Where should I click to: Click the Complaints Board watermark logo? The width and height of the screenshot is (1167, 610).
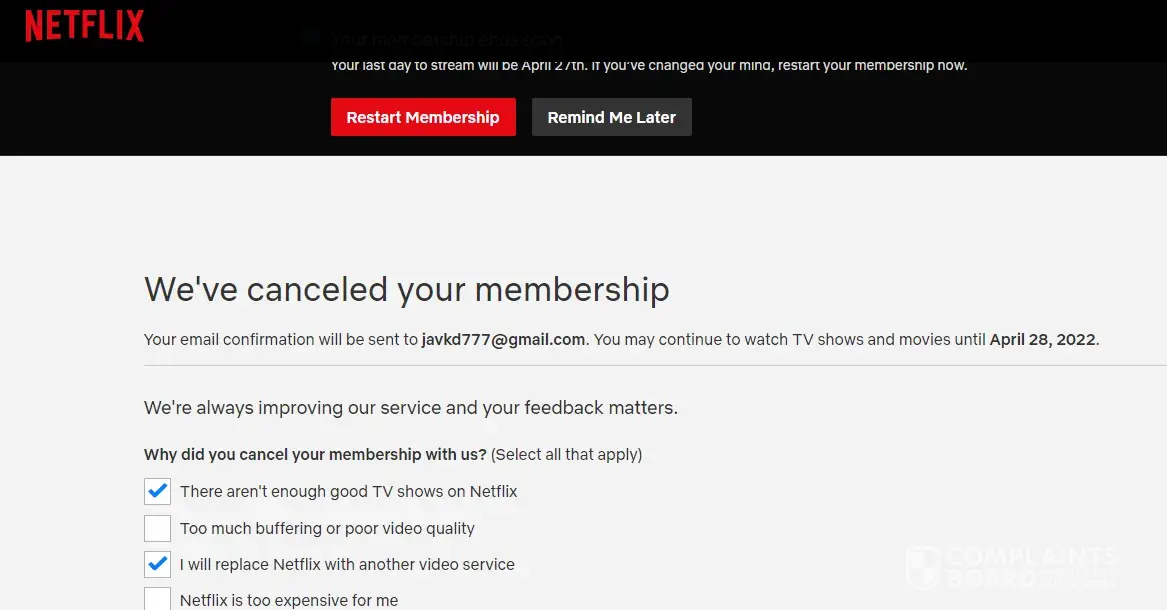[x=1010, y=567]
